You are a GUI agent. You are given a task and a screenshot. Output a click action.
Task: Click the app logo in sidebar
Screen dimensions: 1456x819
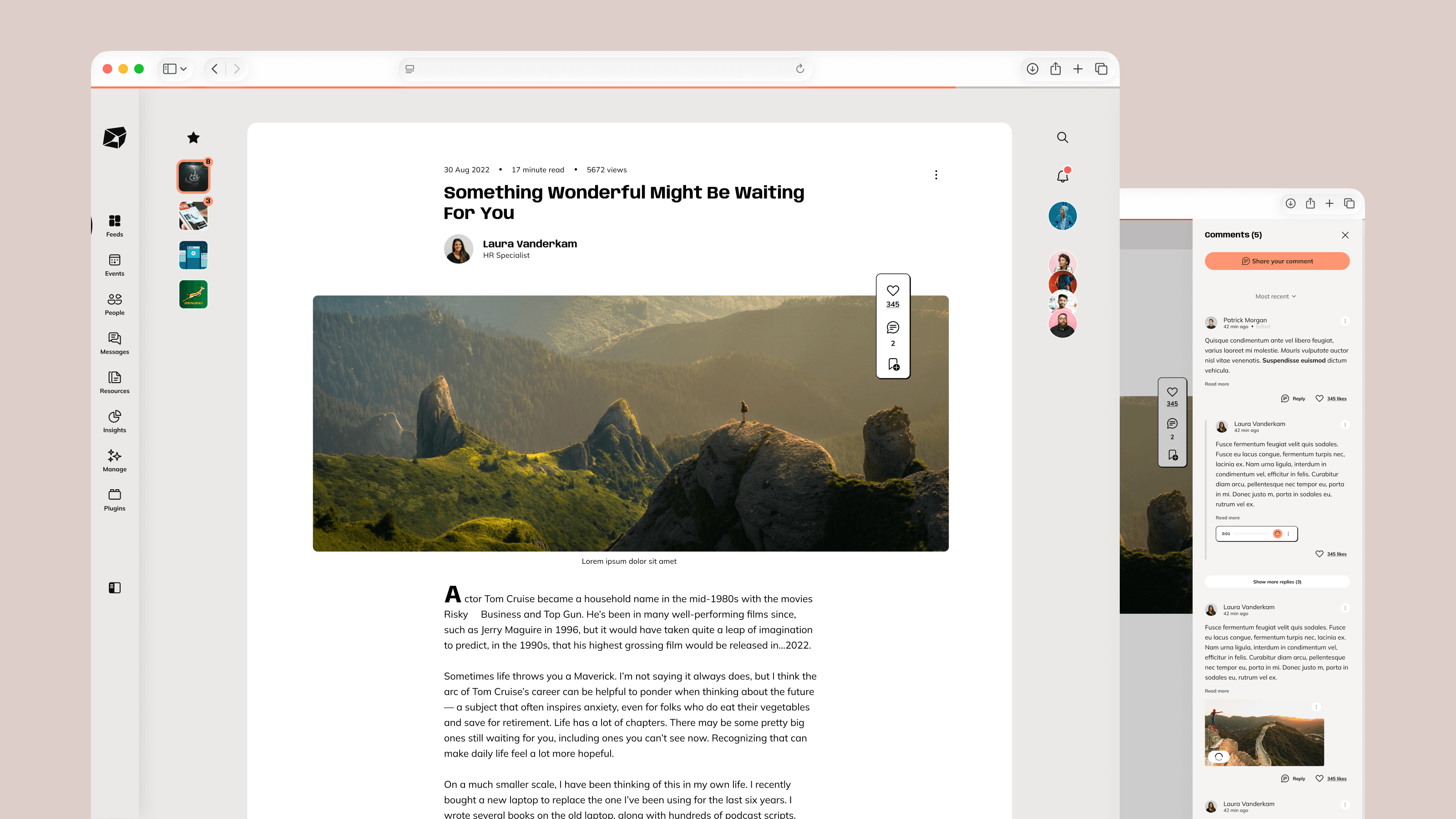tap(114, 137)
